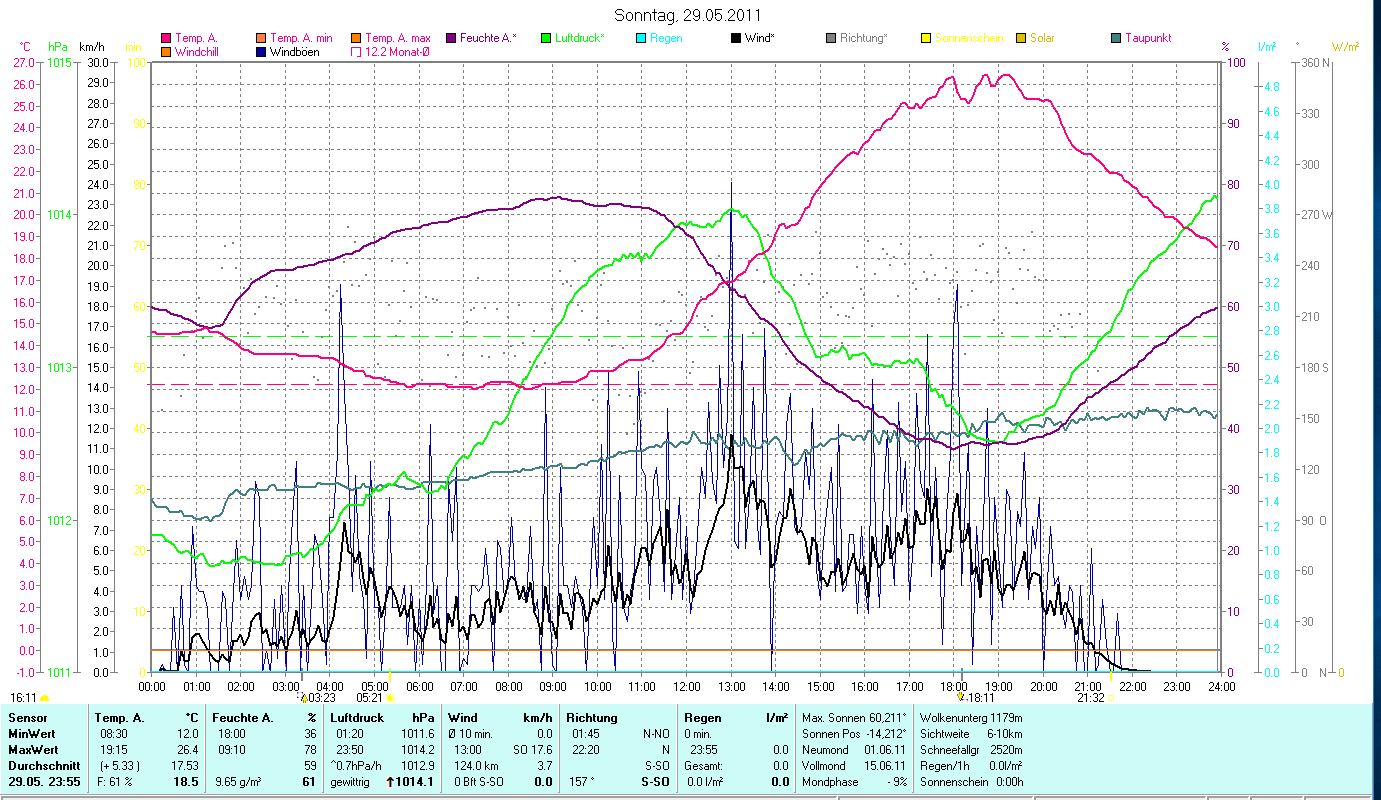Screen dimensions: 1381x800
Task: Click the marker icon at 18:11
Action: click(962, 697)
